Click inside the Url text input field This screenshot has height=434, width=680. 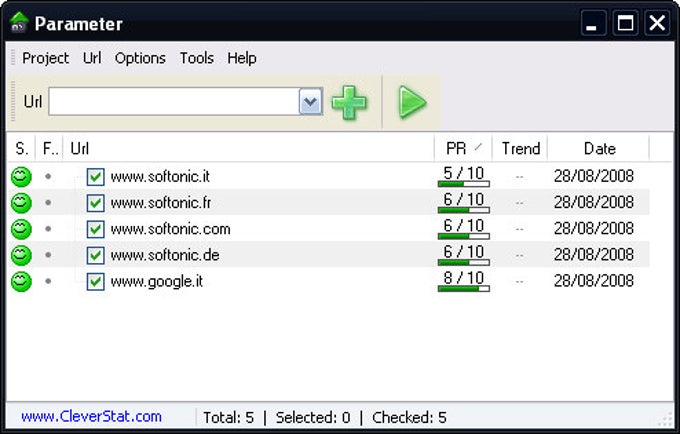point(173,101)
